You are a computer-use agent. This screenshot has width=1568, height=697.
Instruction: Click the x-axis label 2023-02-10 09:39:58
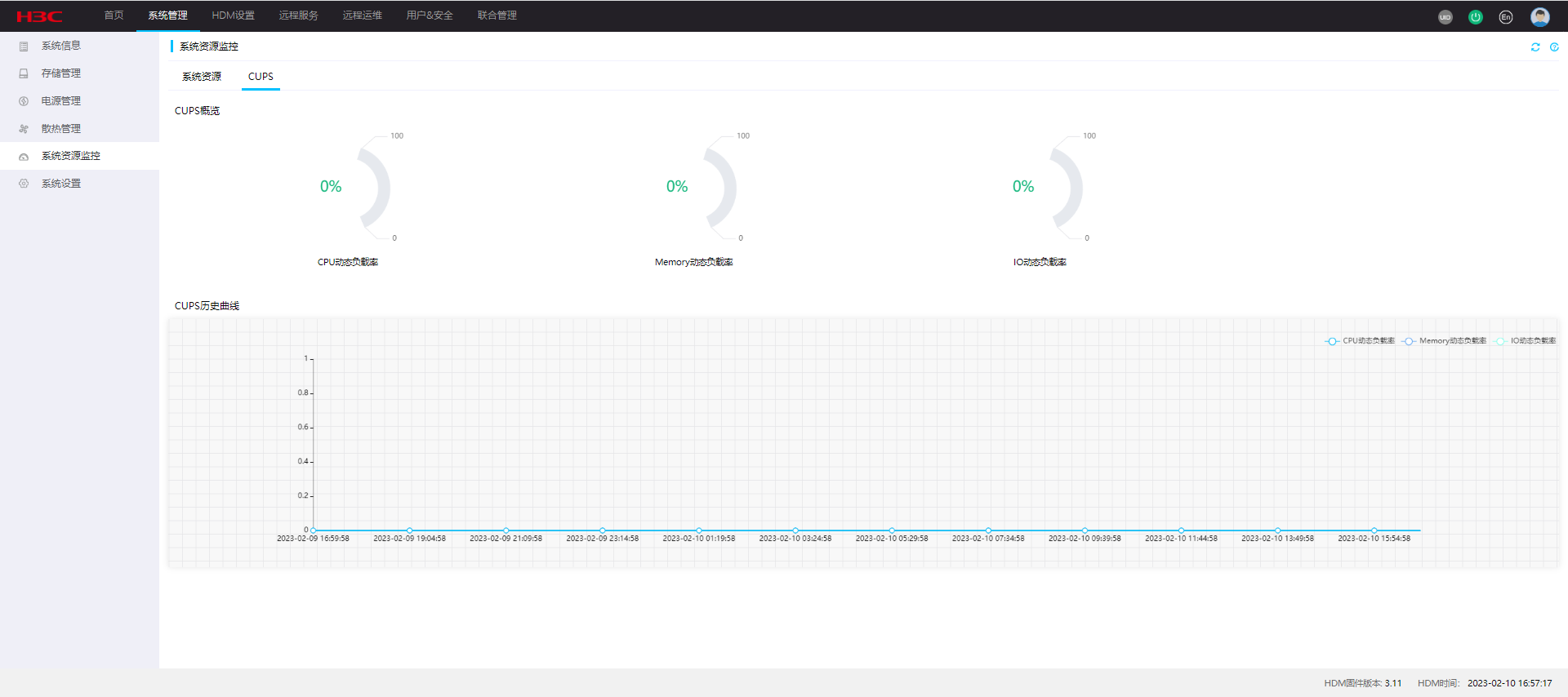click(1085, 539)
